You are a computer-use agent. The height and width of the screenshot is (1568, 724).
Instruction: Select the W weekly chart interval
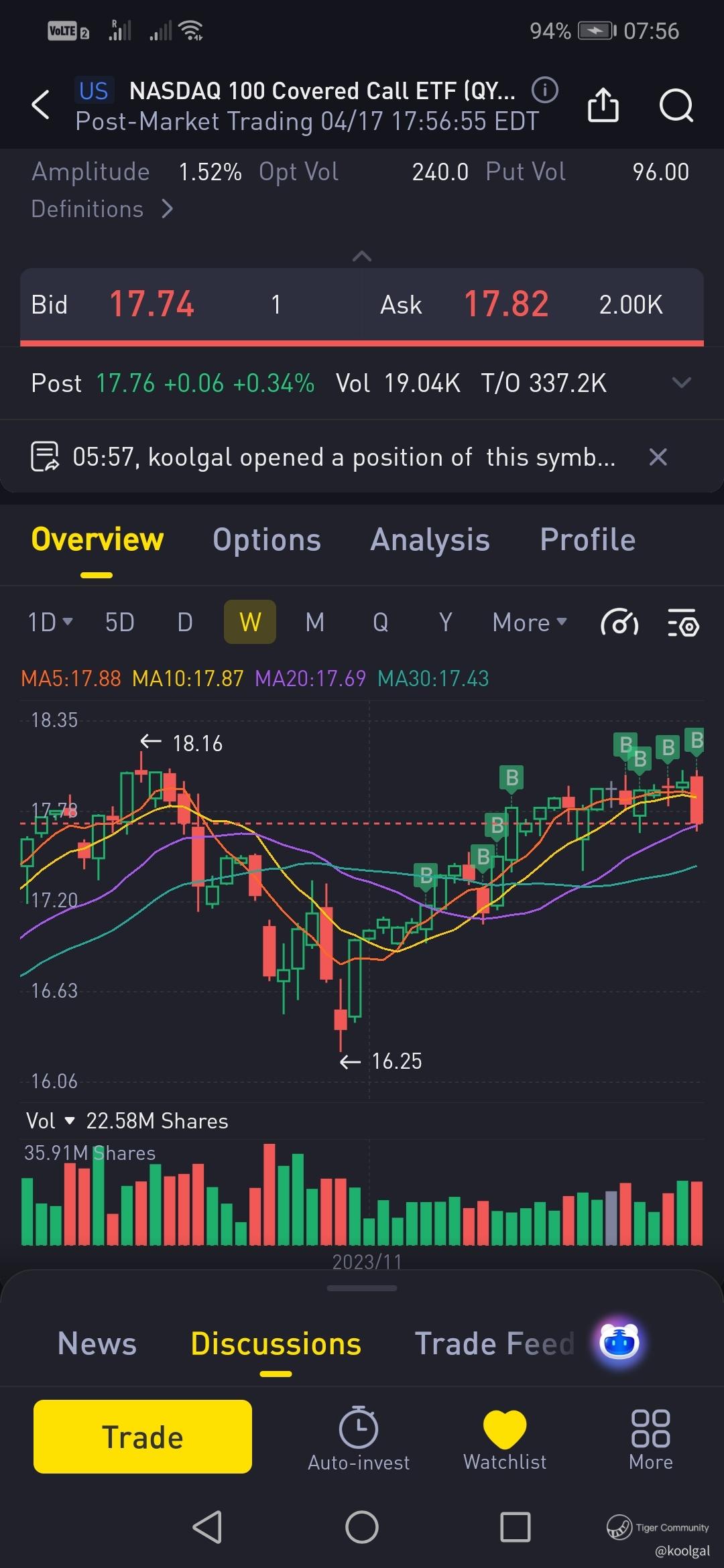250,623
